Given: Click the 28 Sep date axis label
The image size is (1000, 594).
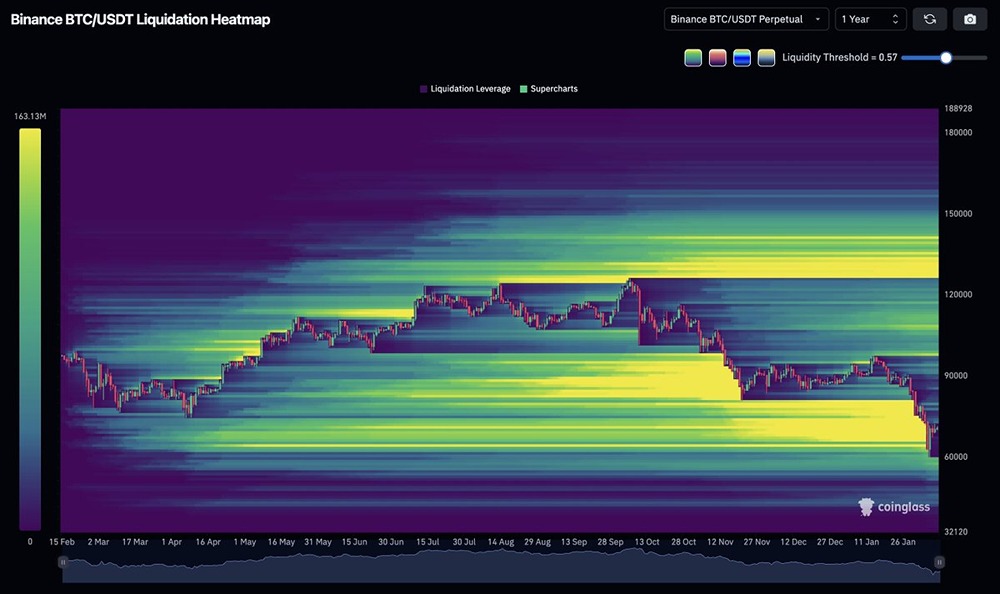Looking at the screenshot, I should (x=610, y=542).
